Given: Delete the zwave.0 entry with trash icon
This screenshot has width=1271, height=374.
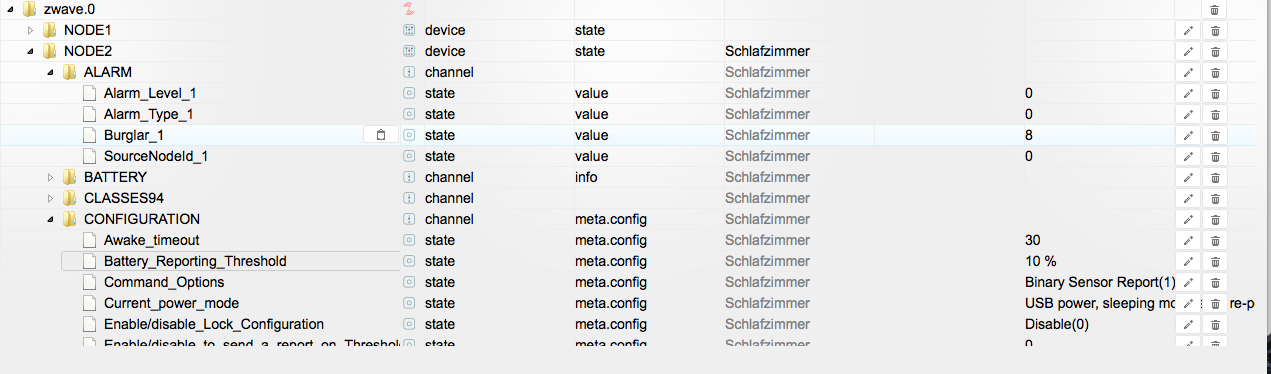Looking at the screenshot, I should click(x=1214, y=9).
